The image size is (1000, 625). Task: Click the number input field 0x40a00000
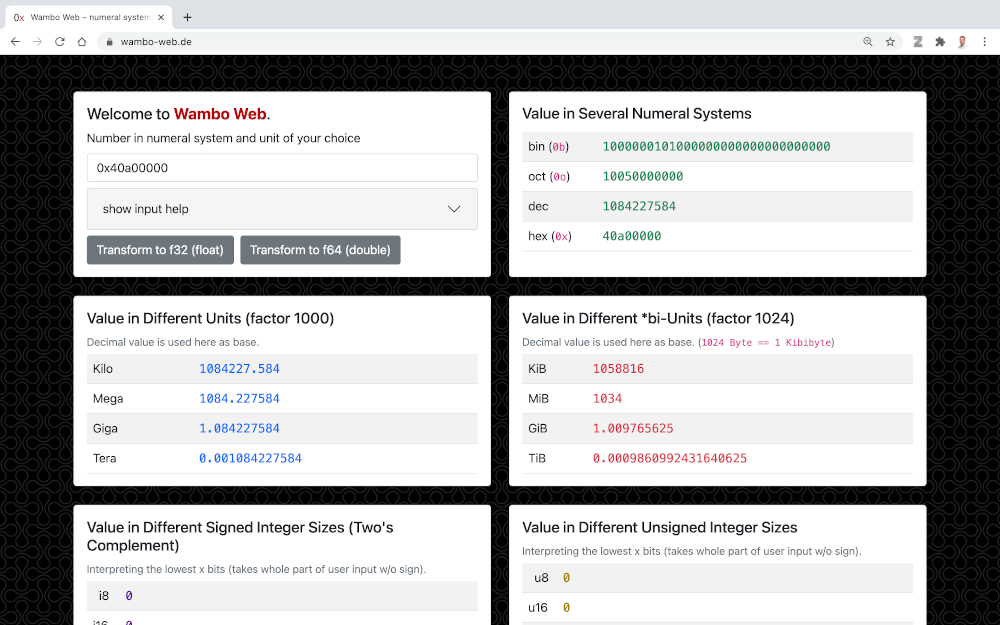pyautogui.click(x=282, y=168)
